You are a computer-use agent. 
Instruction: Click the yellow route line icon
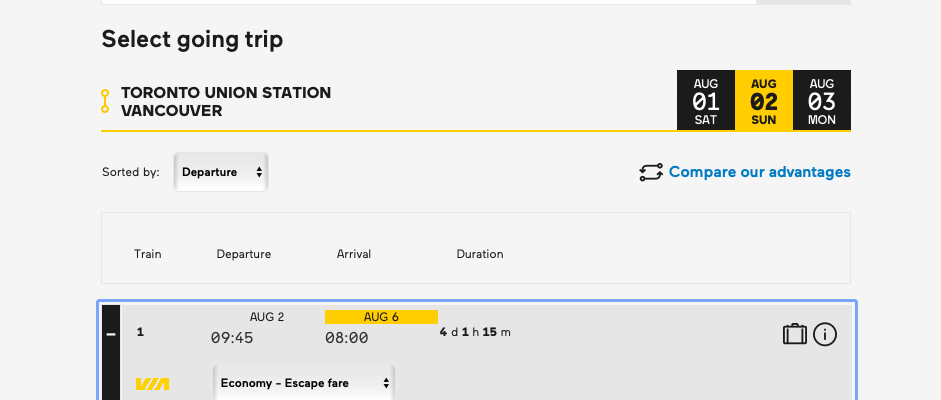click(x=105, y=101)
